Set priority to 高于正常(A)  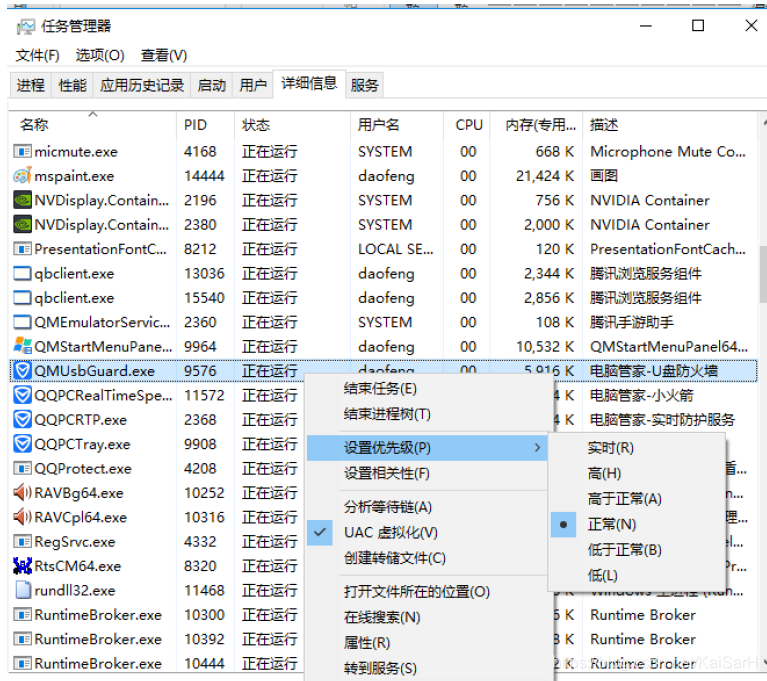pos(636,499)
